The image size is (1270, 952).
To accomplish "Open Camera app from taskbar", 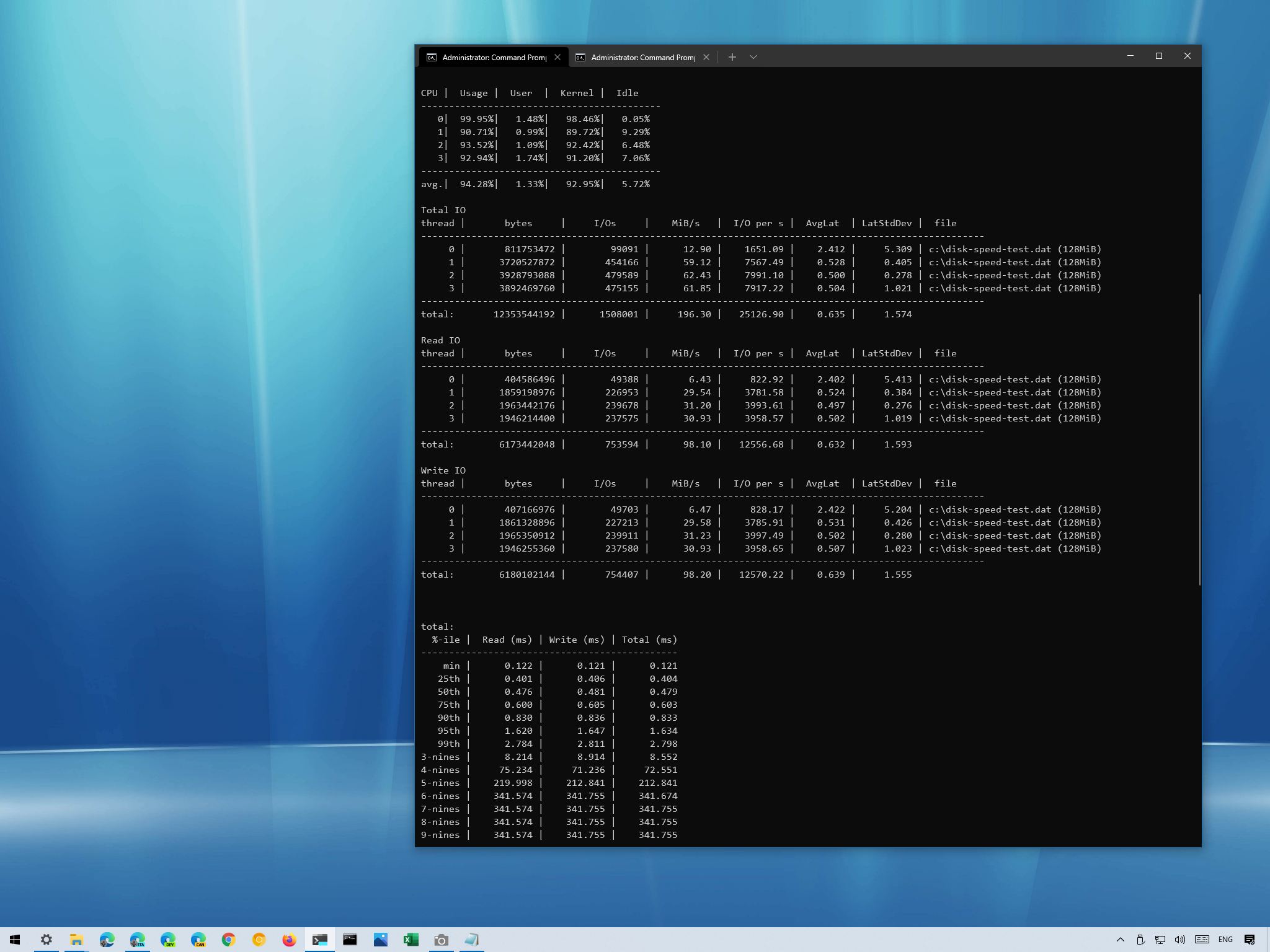I will pos(441,940).
